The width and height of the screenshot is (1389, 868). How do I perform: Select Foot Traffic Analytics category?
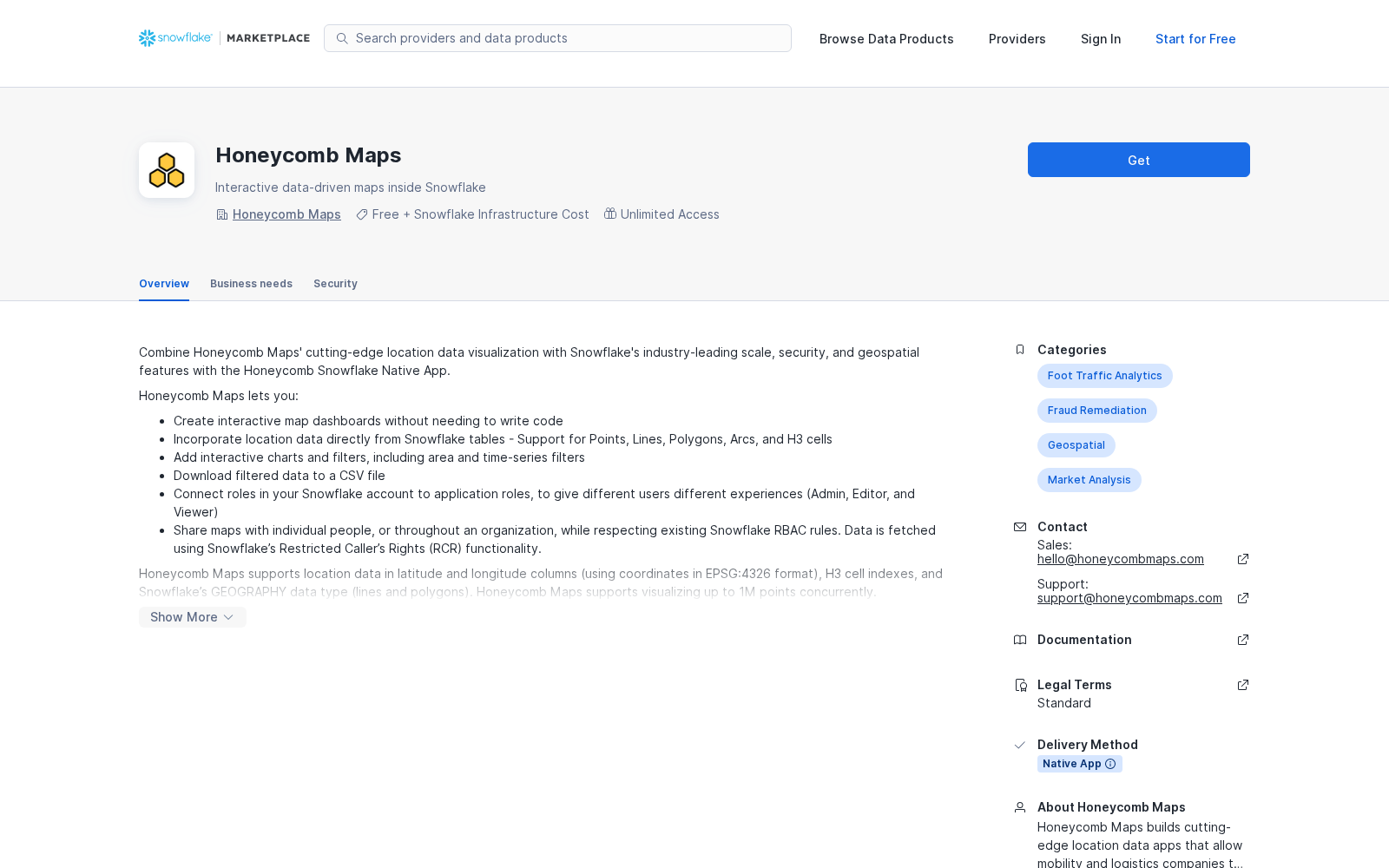(x=1105, y=376)
